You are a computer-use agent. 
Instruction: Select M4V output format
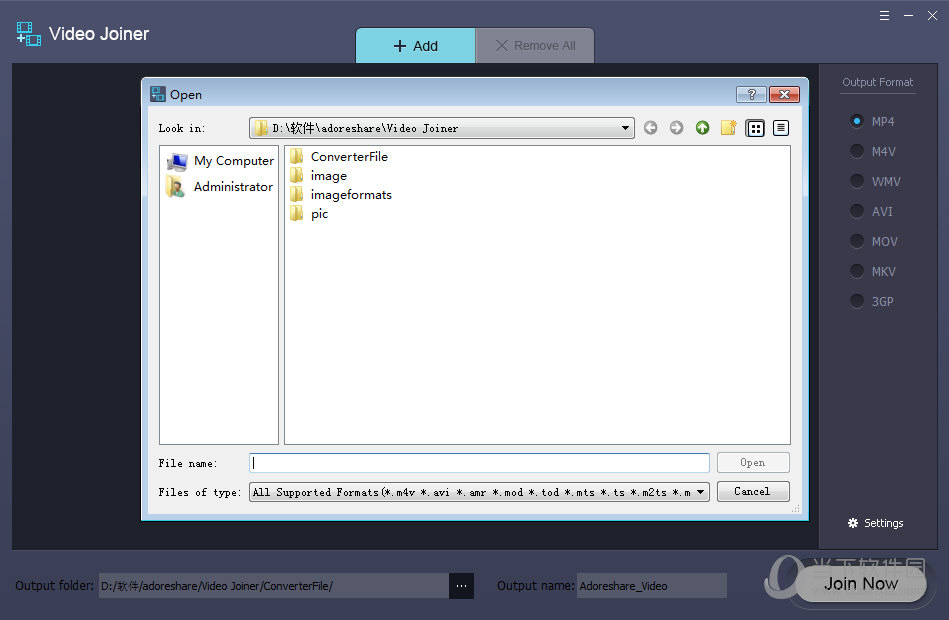pyautogui.click(x=873, y=151)
